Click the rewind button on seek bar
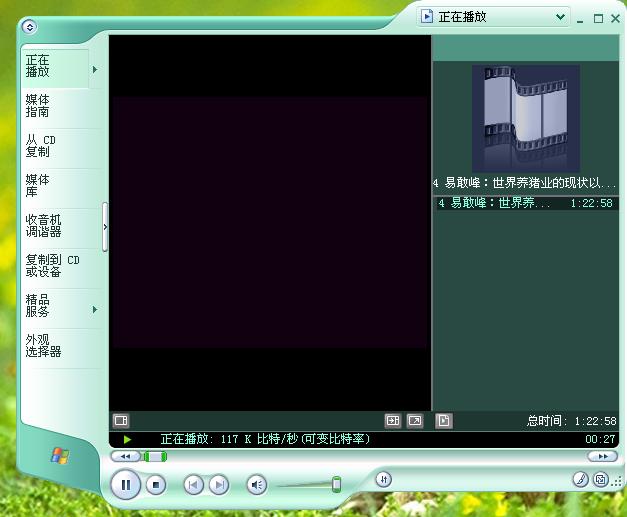The image size is (627, 517). click(125, 456)
